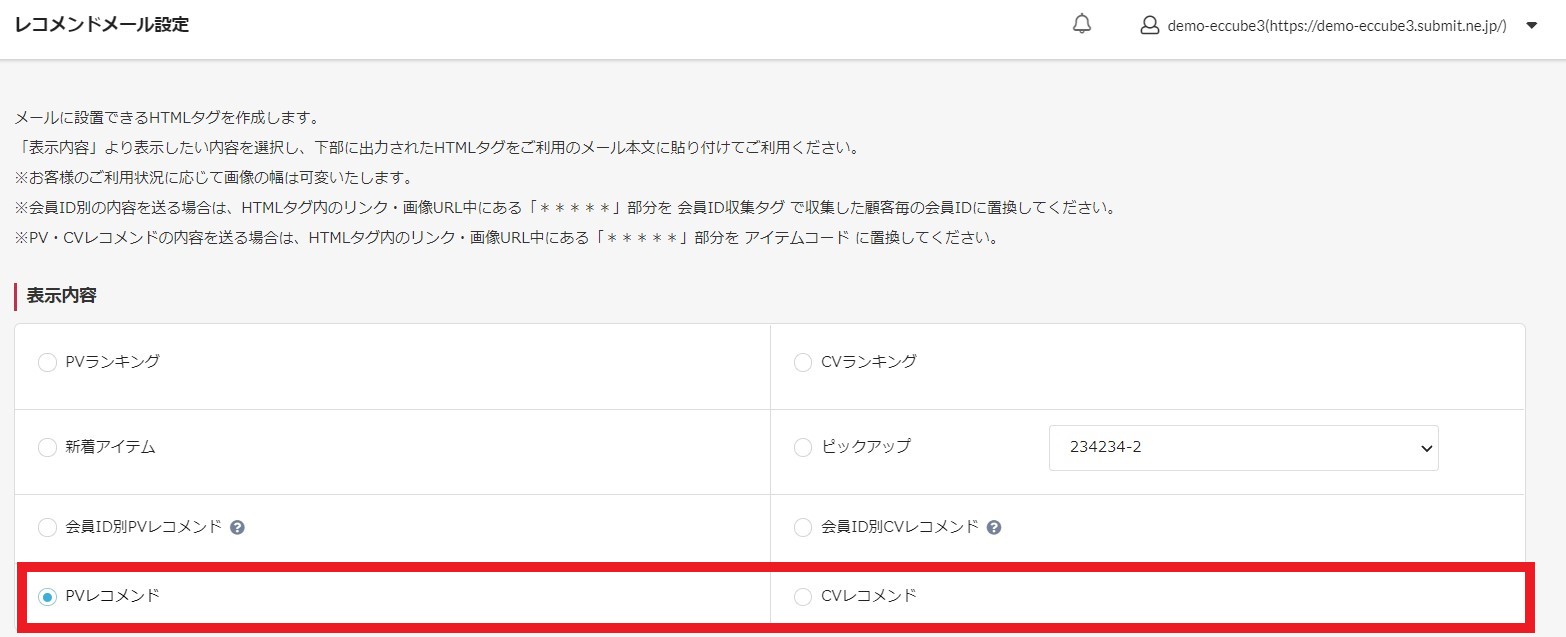This screenshot has width=1566, height=637.
Task: Click the アイテムコード text in notes
Action: [x=798, y=239]
